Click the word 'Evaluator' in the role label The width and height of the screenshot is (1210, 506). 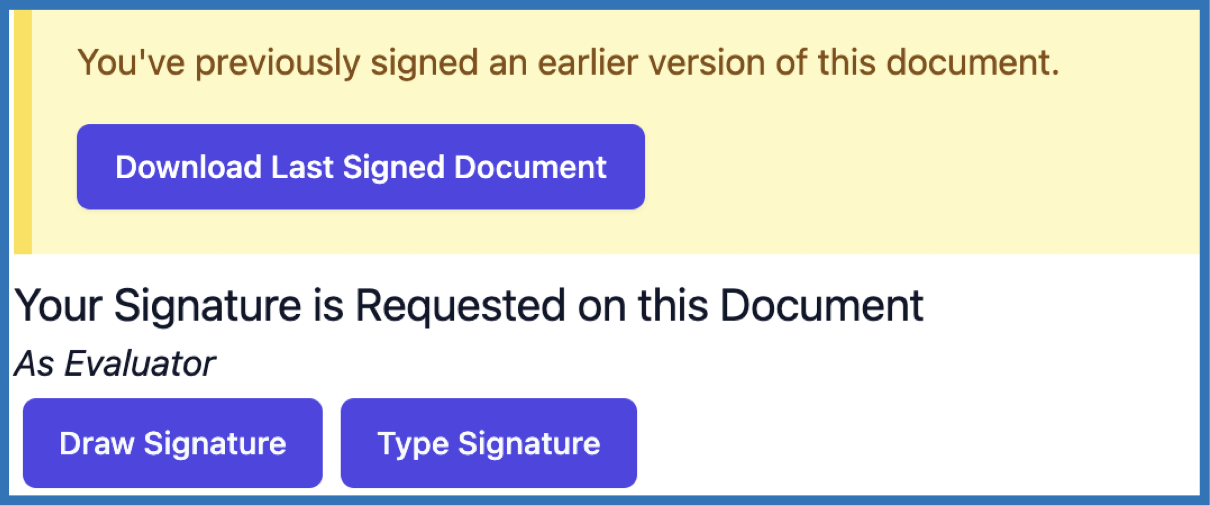[x=140, y=364]
